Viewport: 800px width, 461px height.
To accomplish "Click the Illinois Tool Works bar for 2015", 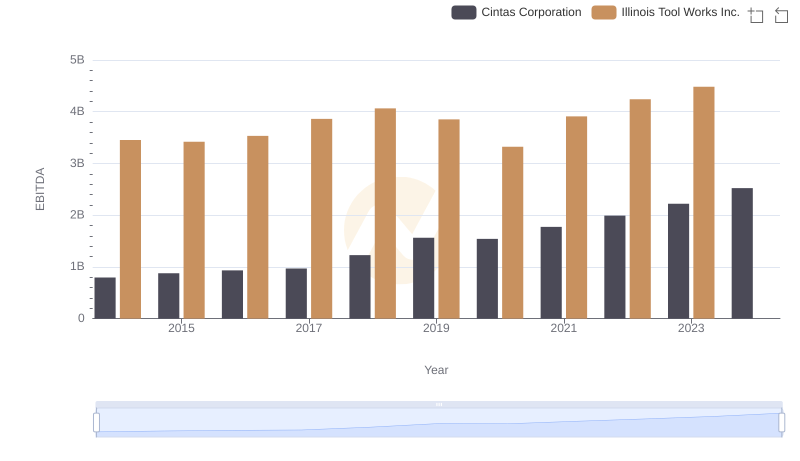I will [x=194, y=230].
